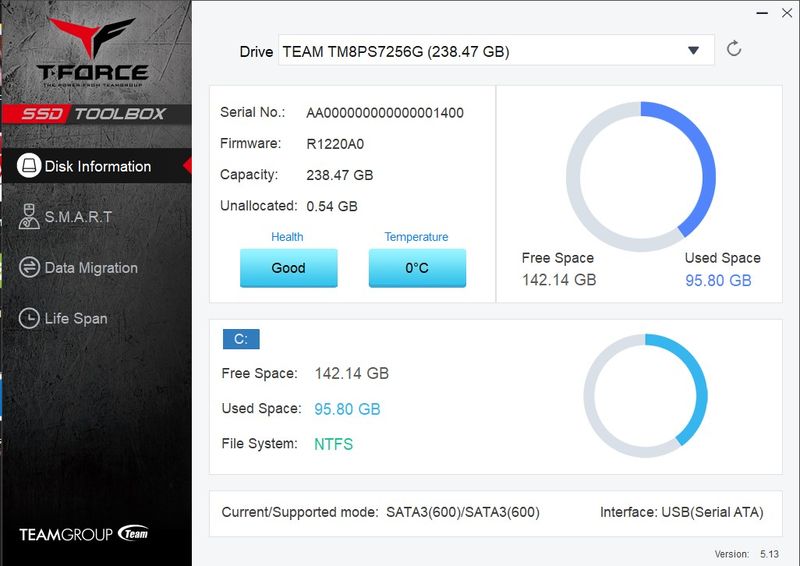The height and width of the screenshot is (566, 800).
Task: Click the Life Span clock icon
Action: 29,318
